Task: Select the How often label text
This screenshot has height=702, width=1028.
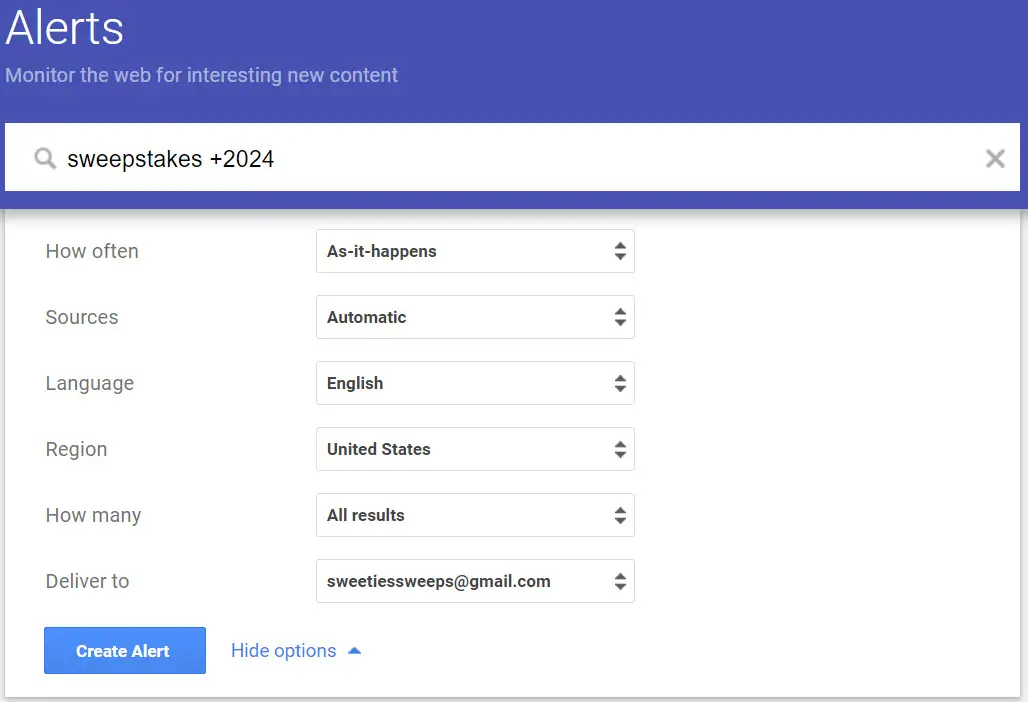Action: point(91,251)
